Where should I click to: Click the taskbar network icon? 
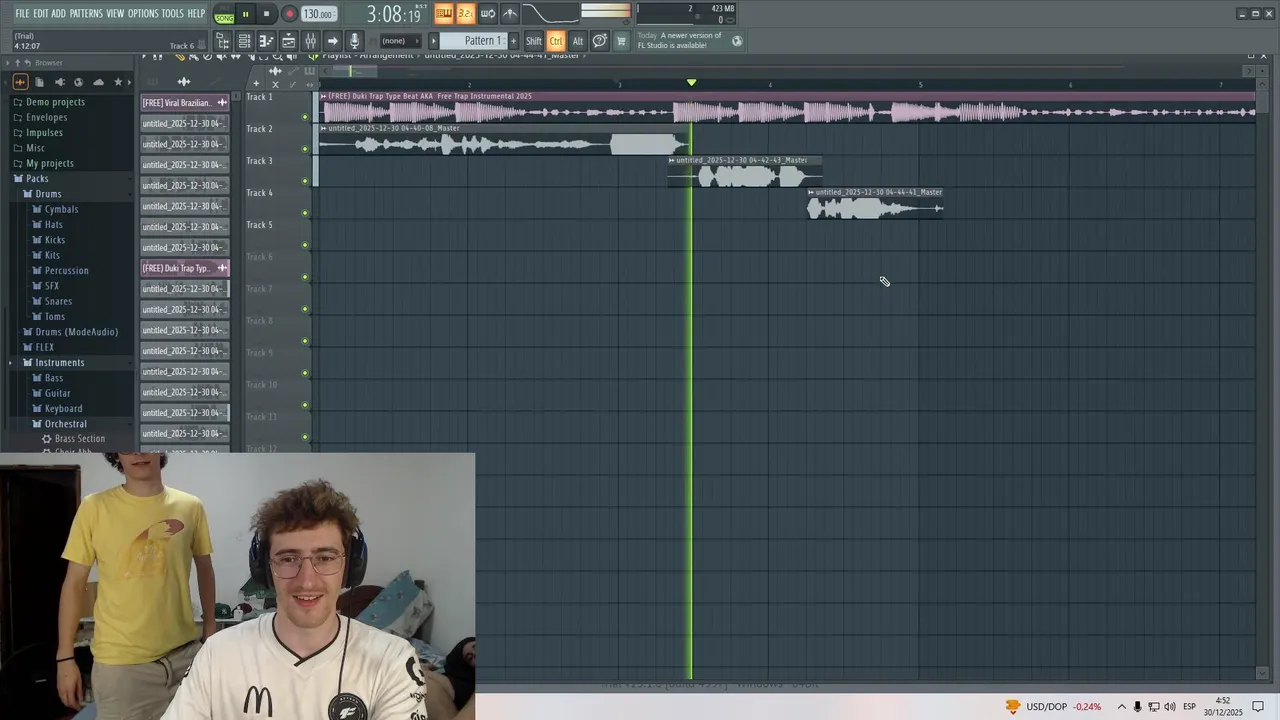point(1153,707)
